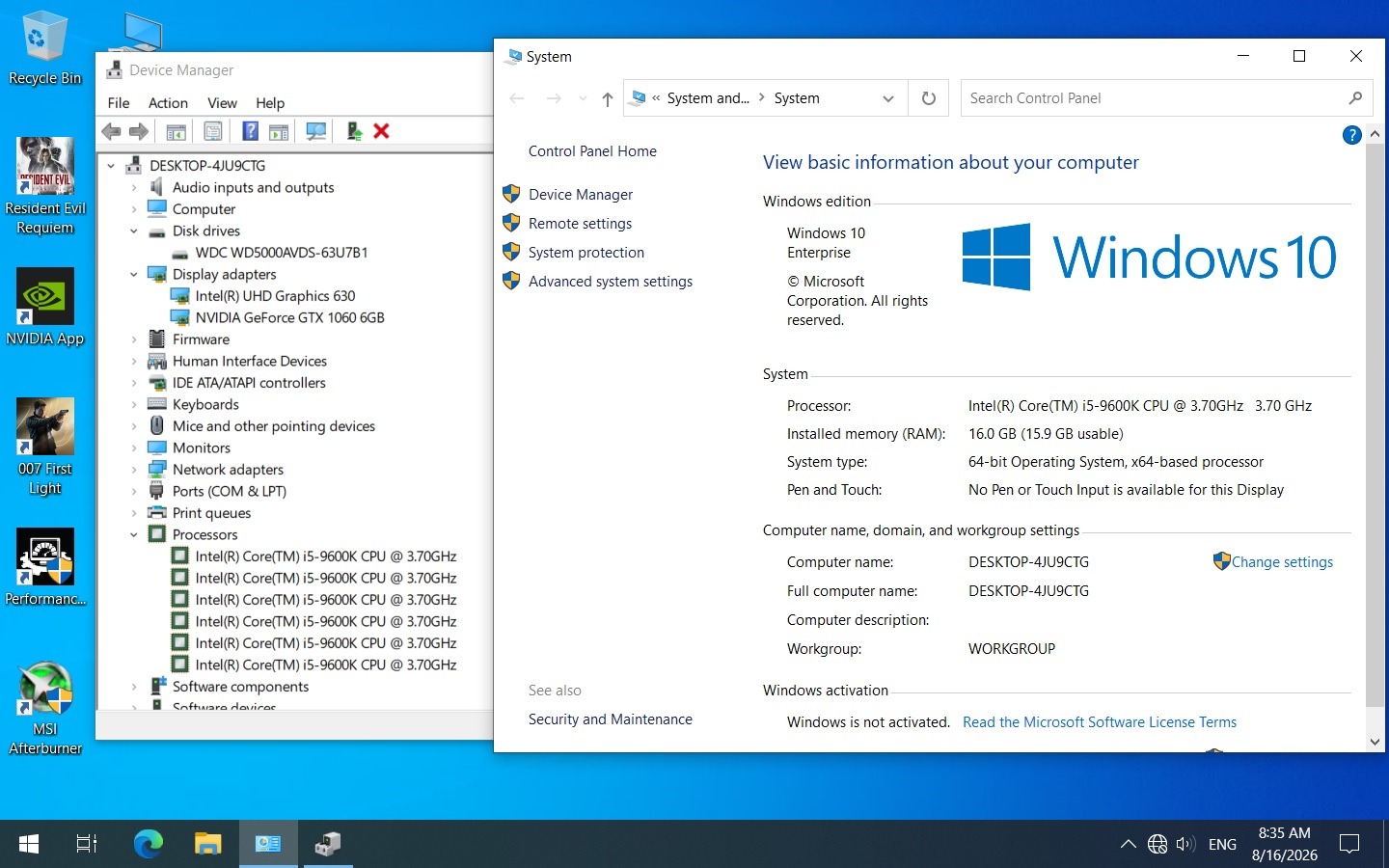
Task: Click the Search Control Panel field
Action: coord(1165,98)
